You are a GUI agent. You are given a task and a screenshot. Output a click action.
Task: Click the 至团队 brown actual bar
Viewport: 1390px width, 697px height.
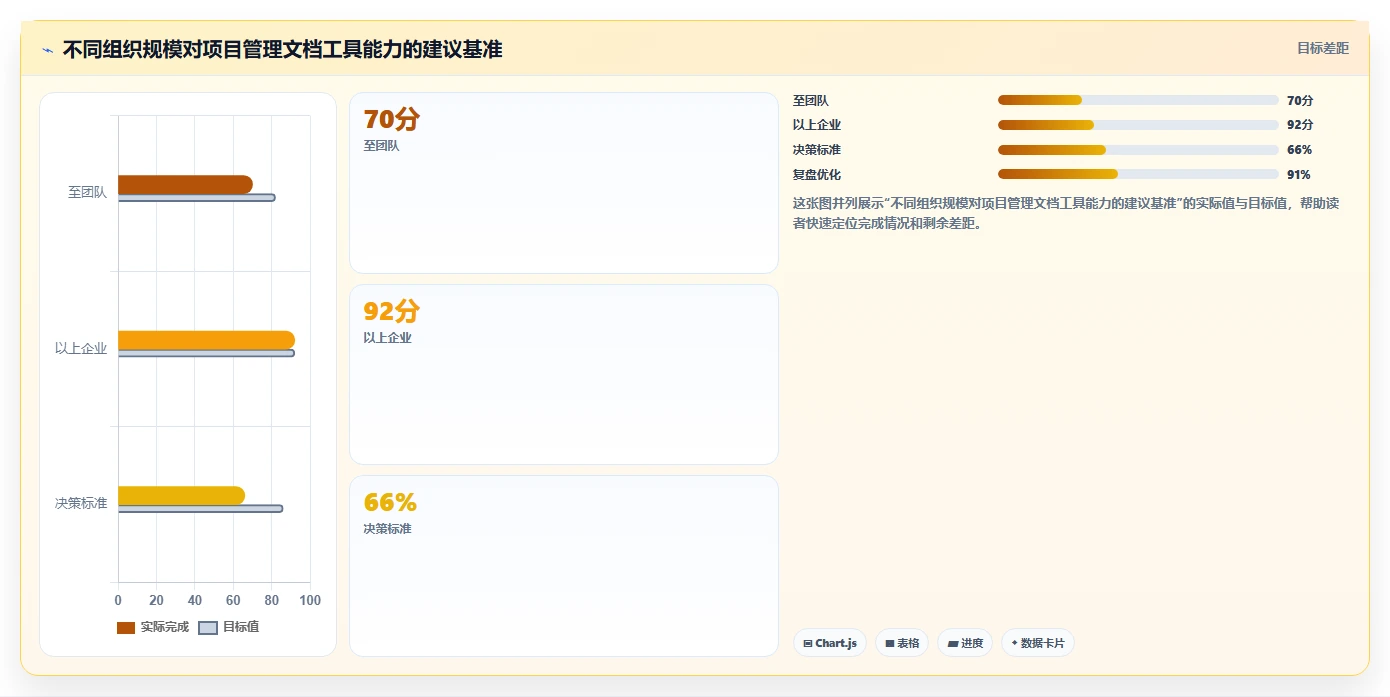point(185,185)
